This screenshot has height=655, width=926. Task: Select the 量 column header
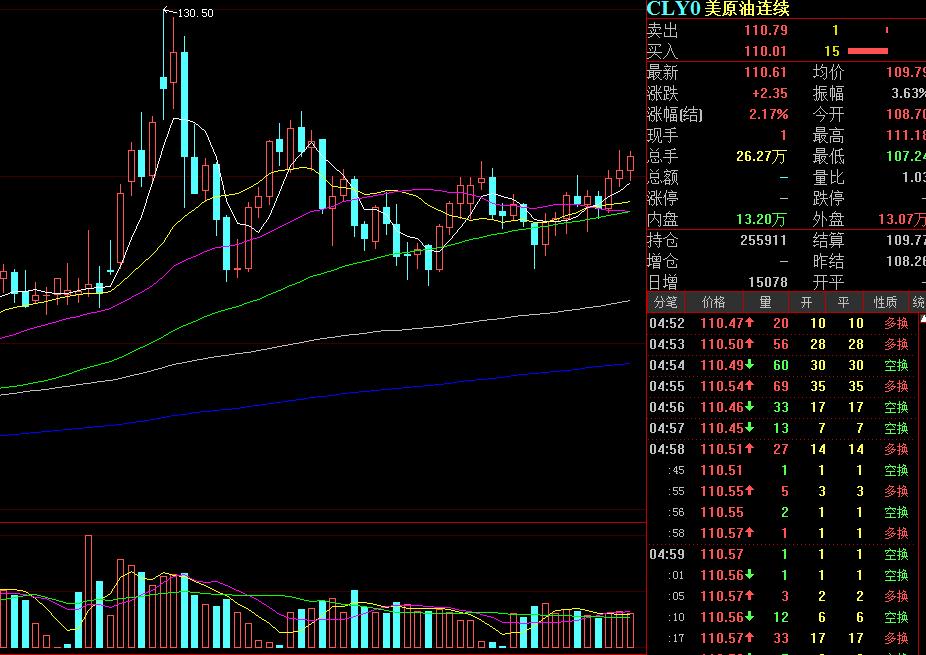tap(766, 302)
